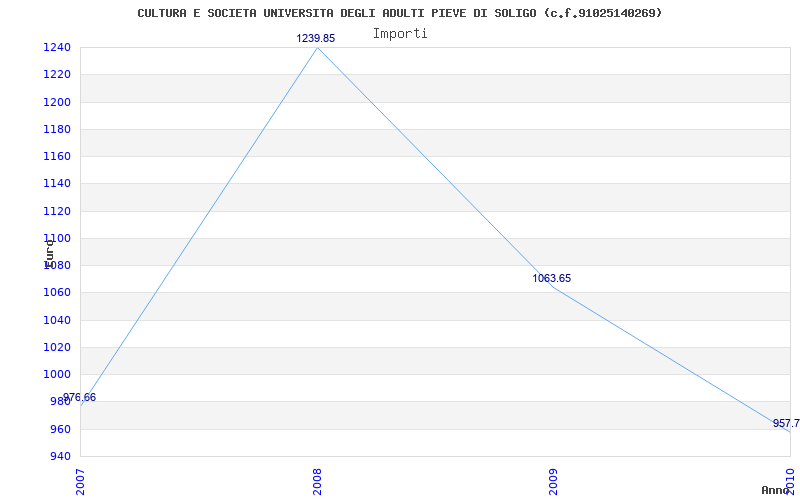This screenshot has height=500, width=800.
Task: Click the 'Euro' y-axis title
Action: (x=49, y=254)
